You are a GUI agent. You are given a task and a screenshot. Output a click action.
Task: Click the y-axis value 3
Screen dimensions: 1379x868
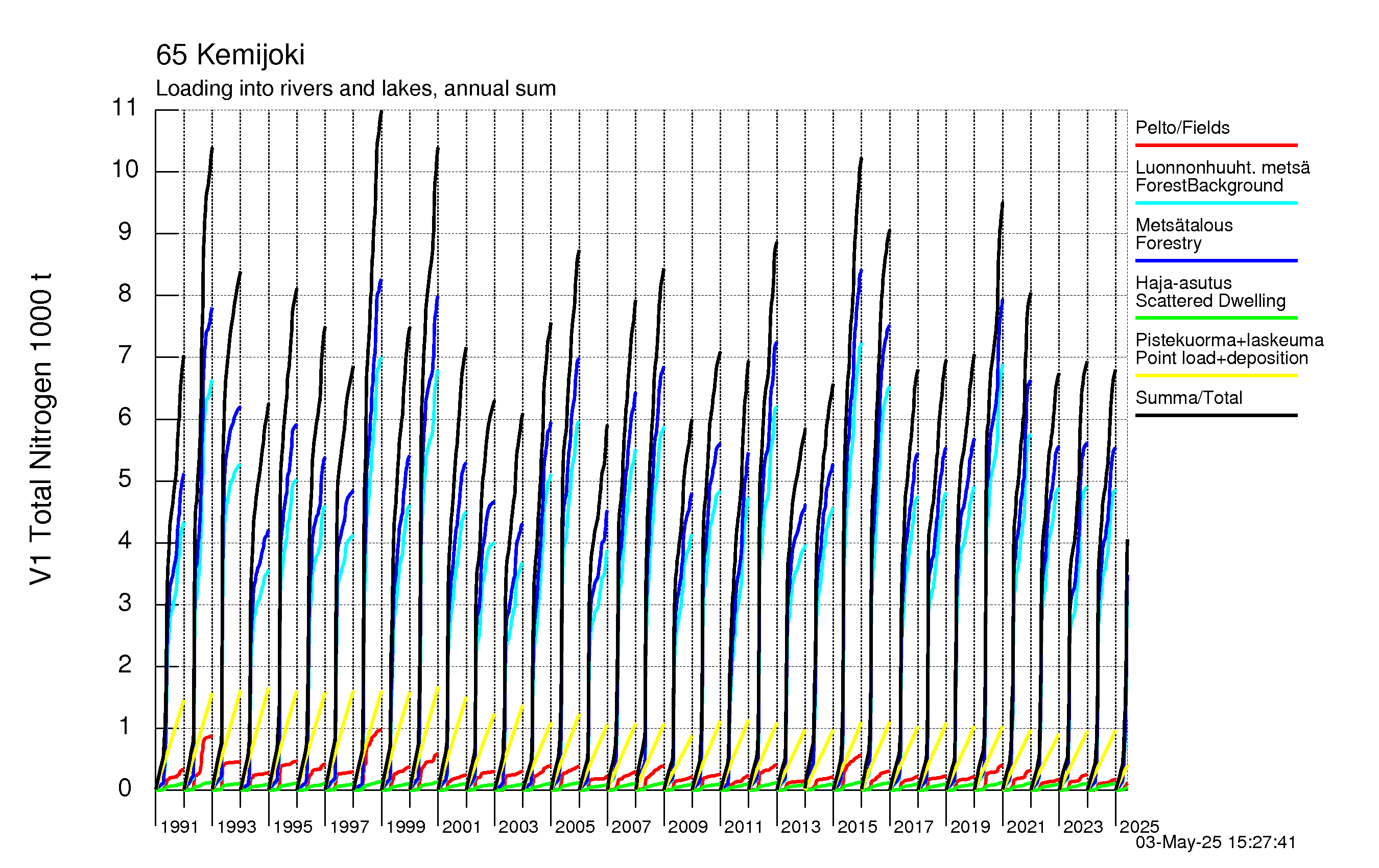[x=125, y=603]
